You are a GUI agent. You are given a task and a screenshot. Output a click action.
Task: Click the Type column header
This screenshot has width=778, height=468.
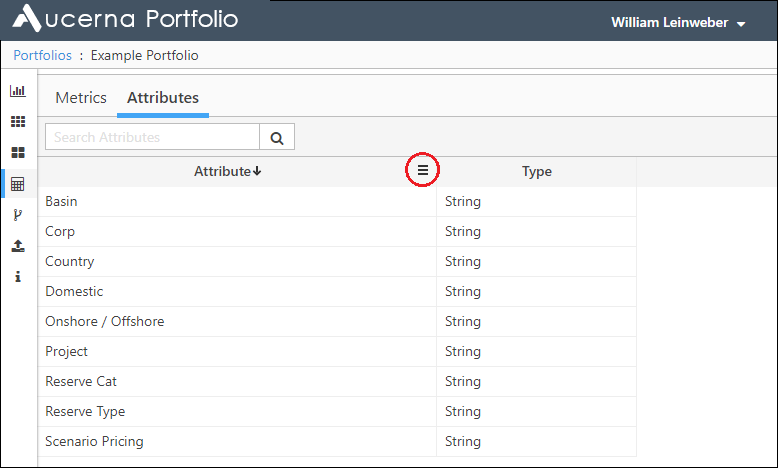tap(536, 171)
